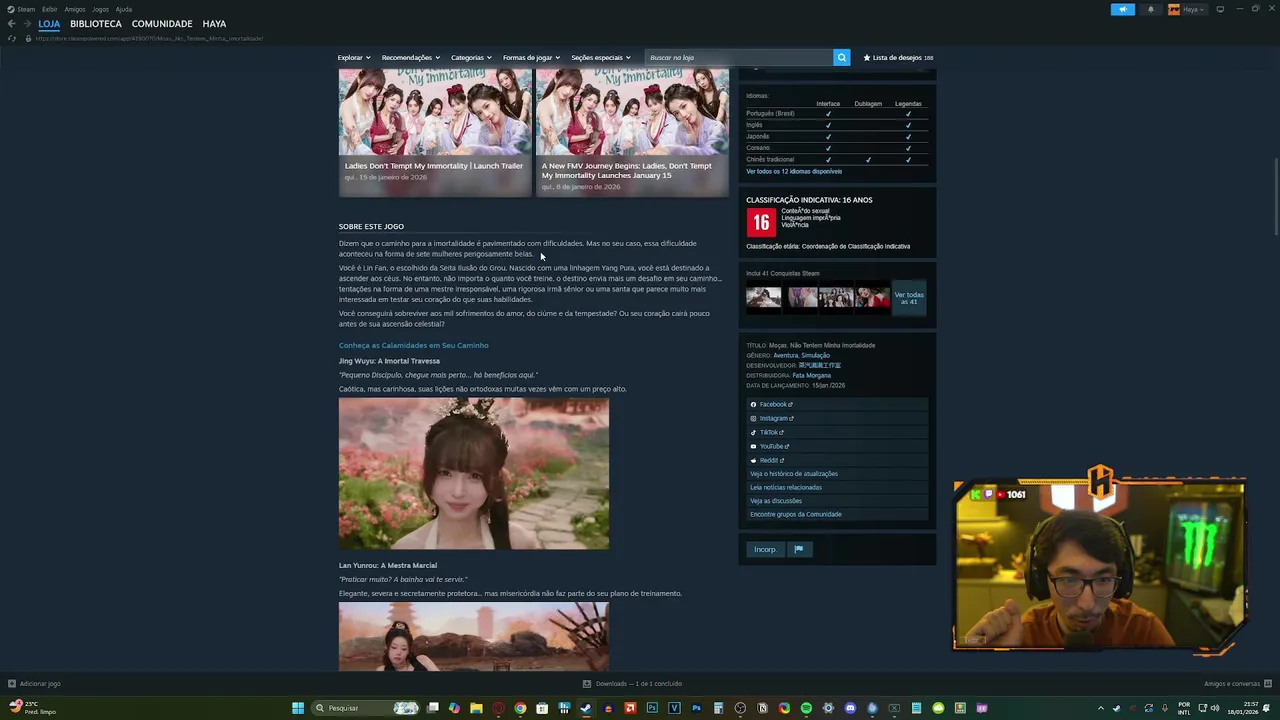Click Amigos e conversas in footer
This screenshot has width=1280, height=720.
pos(1237,684)
